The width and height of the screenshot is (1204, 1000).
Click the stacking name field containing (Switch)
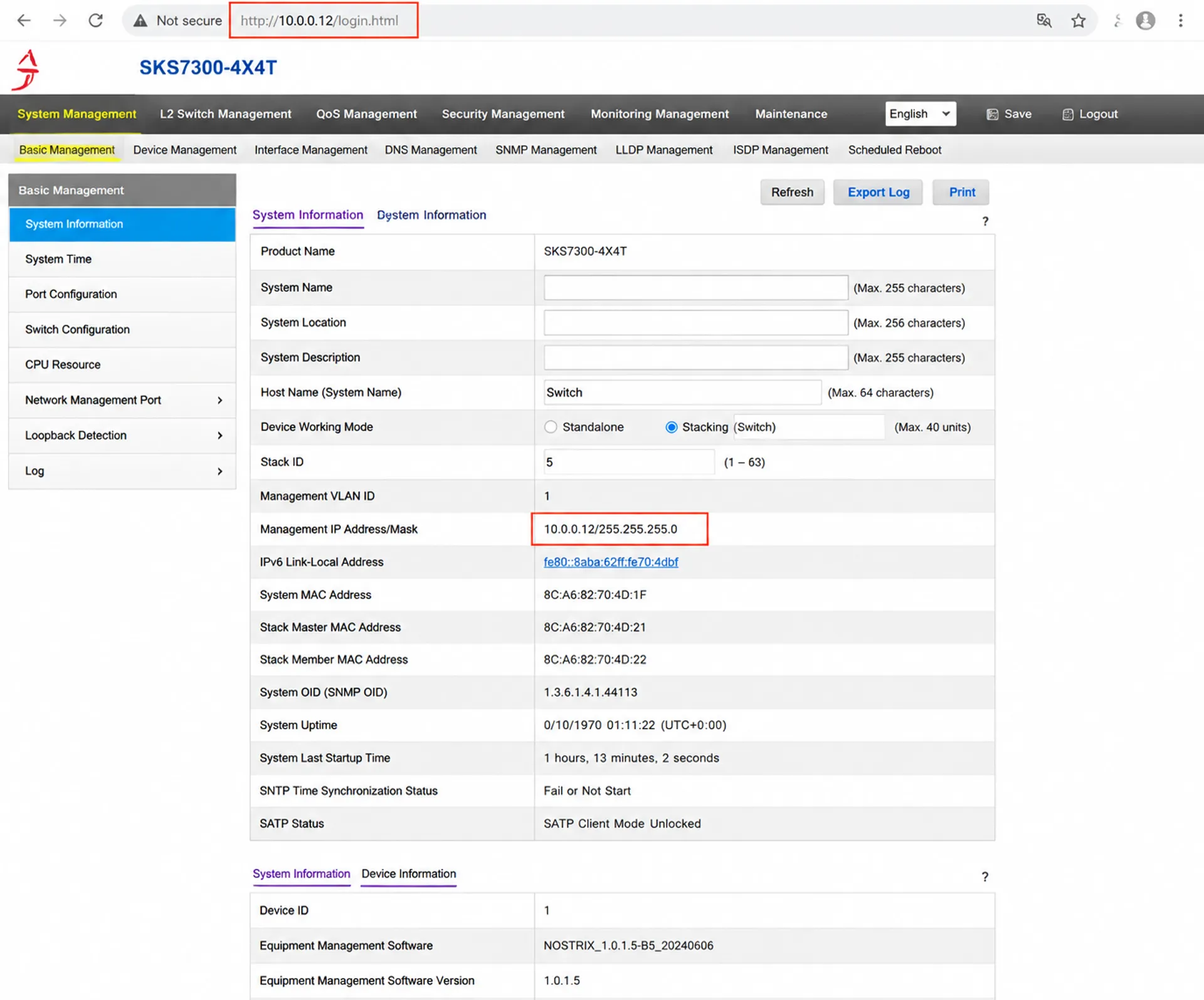pos(809,427)
